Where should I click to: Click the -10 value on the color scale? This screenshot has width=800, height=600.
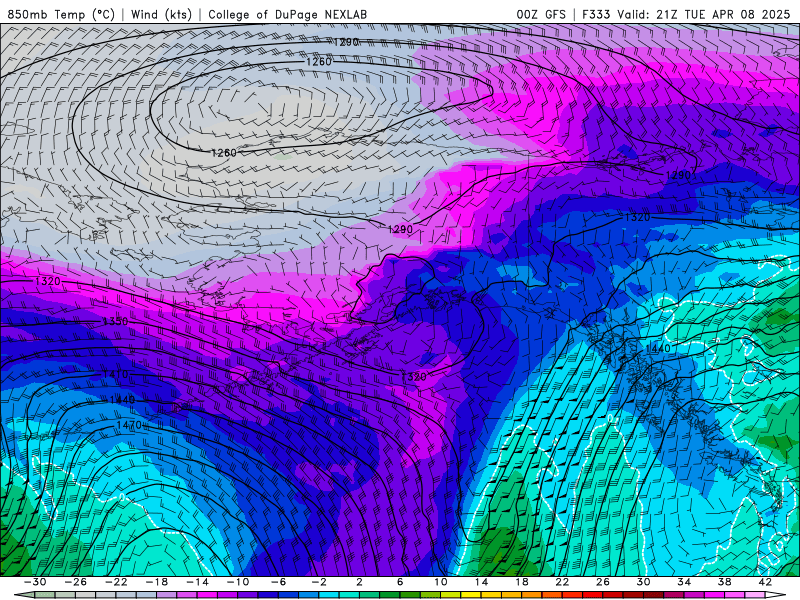tap(237, 582)
